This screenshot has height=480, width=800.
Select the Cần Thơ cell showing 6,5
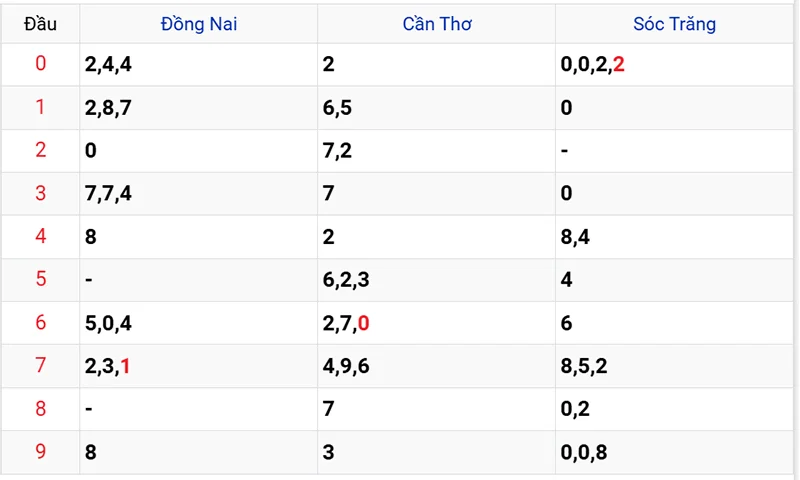coord(337,108)
